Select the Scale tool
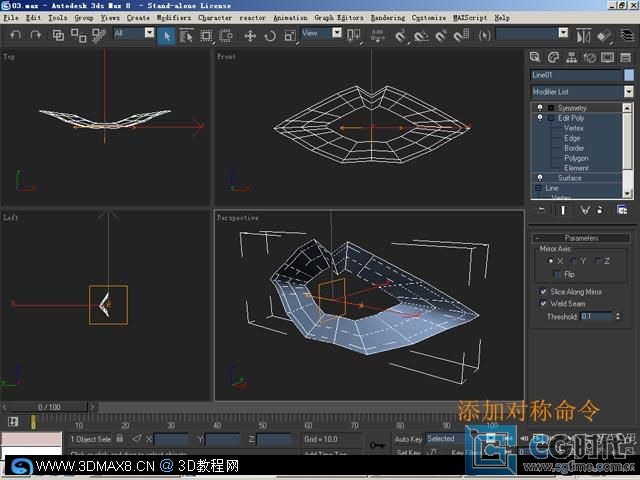640x480 pixels. coord(290,36)
